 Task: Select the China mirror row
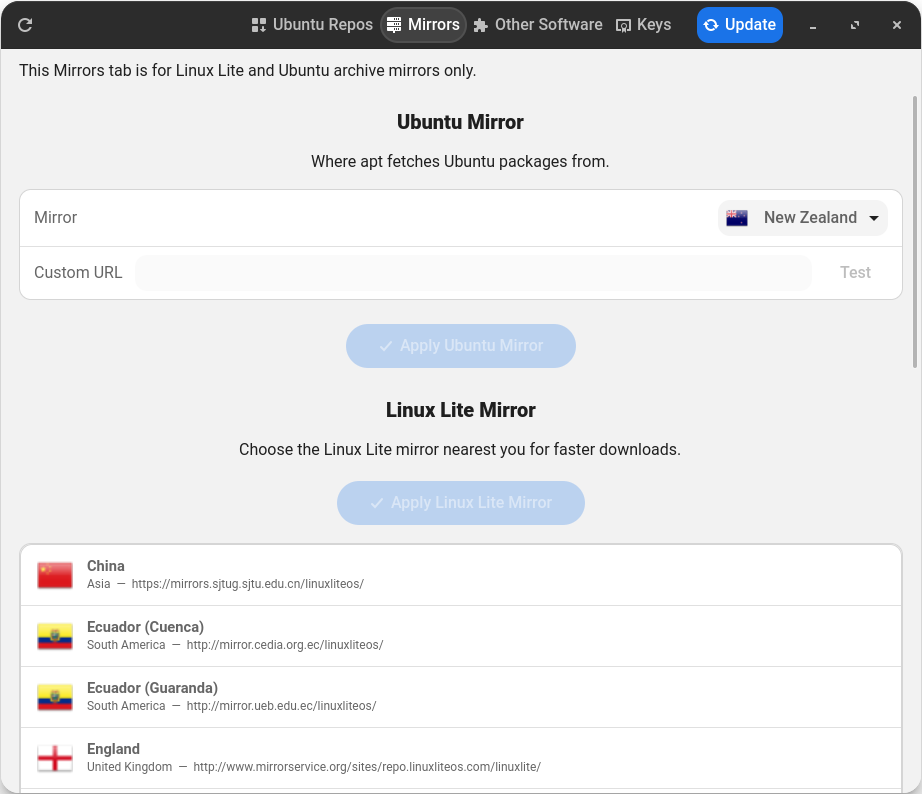[x=461, y=575]
